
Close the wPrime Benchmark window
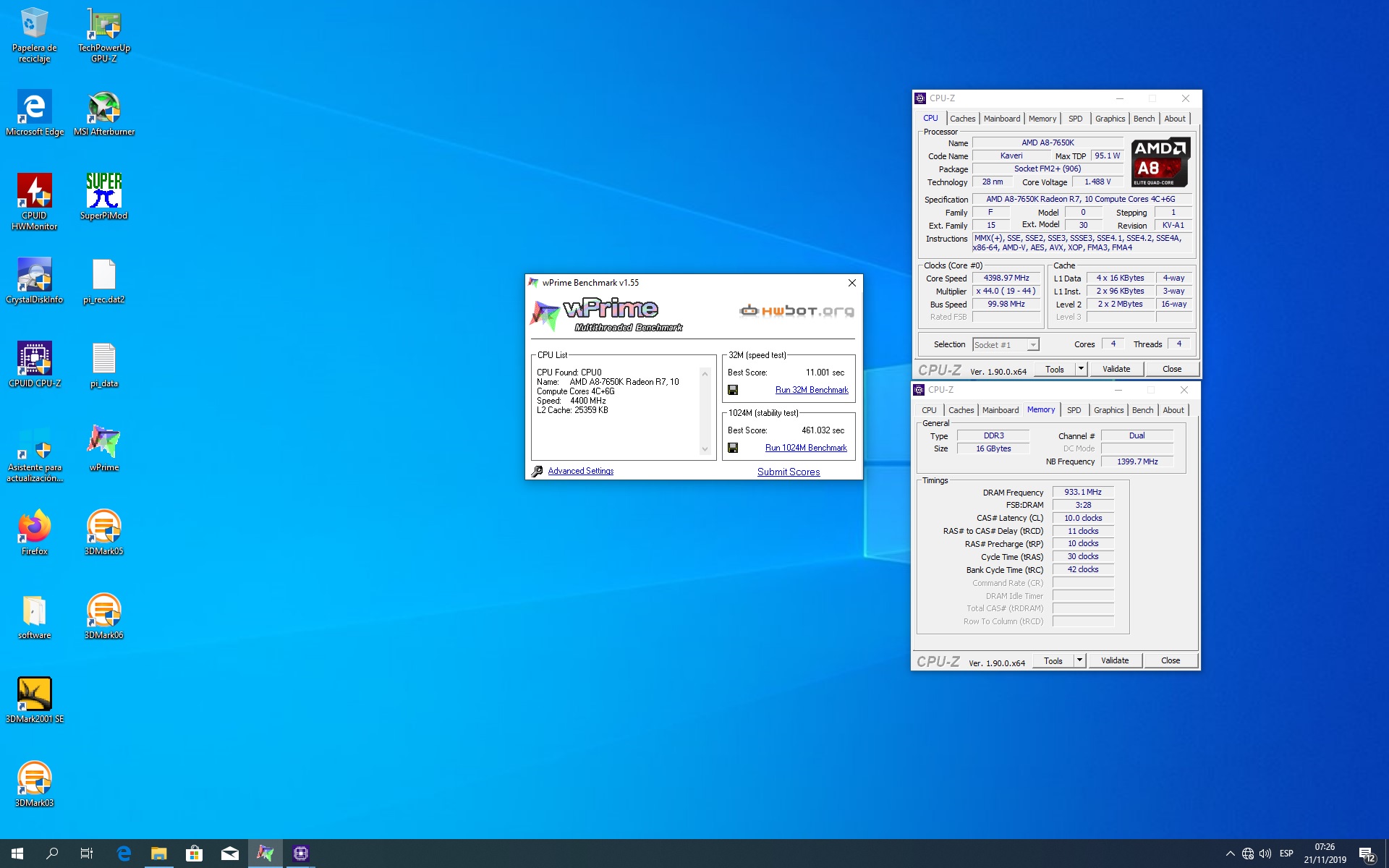[852, 283]
